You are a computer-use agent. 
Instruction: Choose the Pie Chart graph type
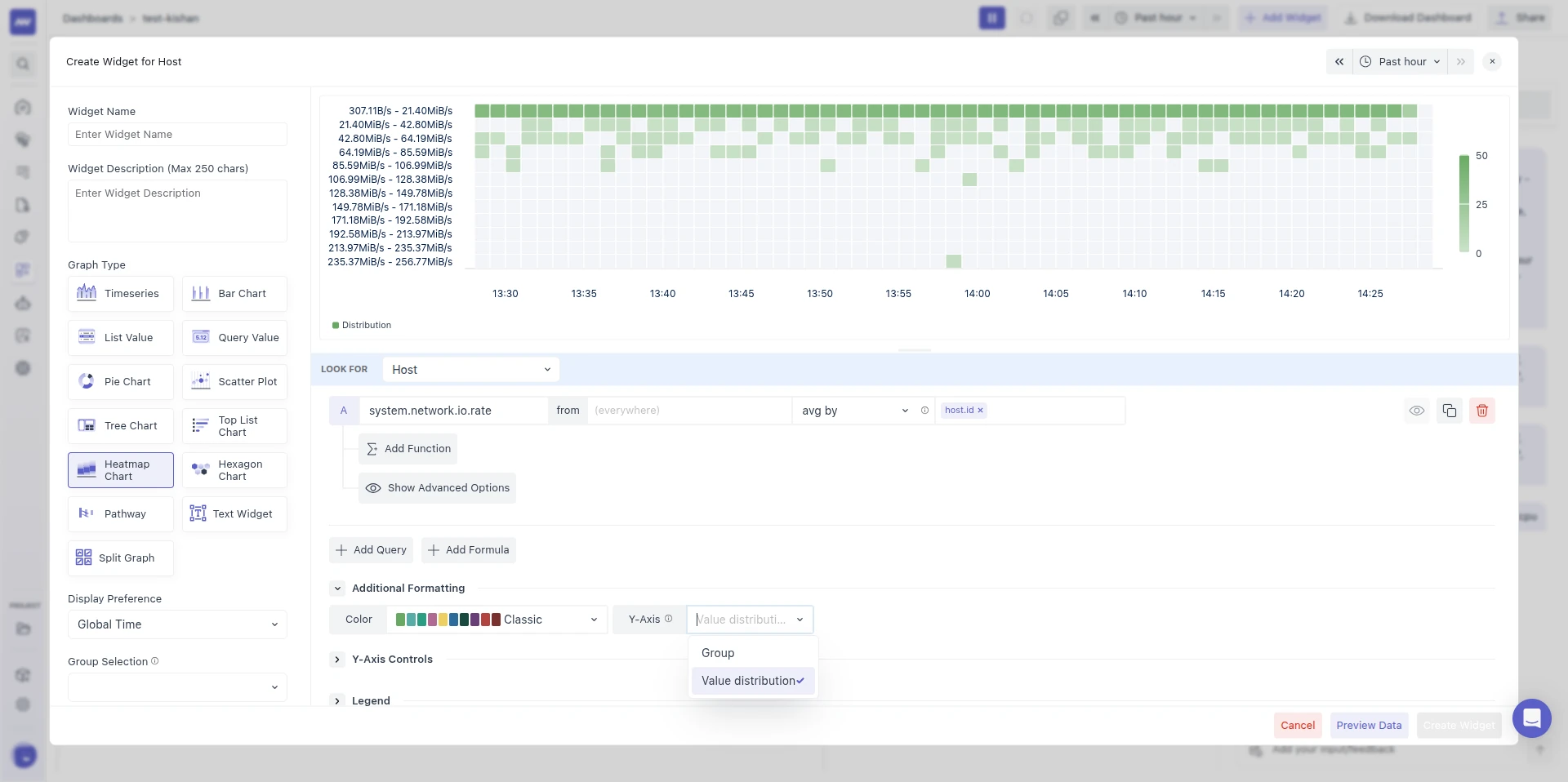[121, 382]
